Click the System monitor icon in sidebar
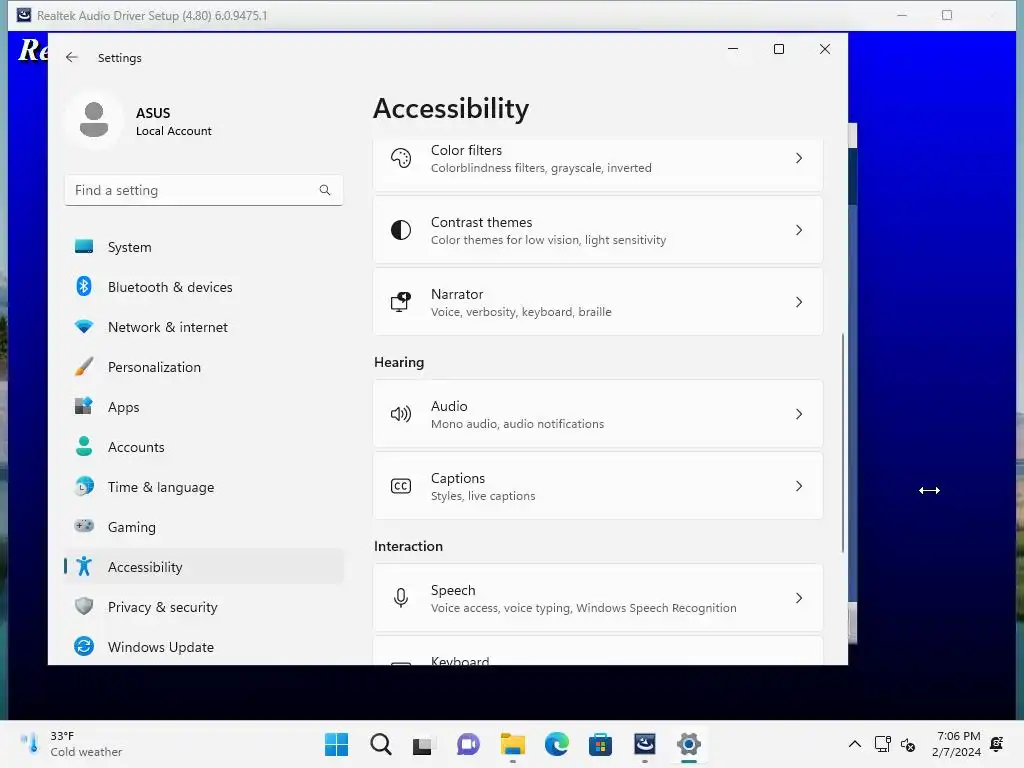 pos(84,247)
